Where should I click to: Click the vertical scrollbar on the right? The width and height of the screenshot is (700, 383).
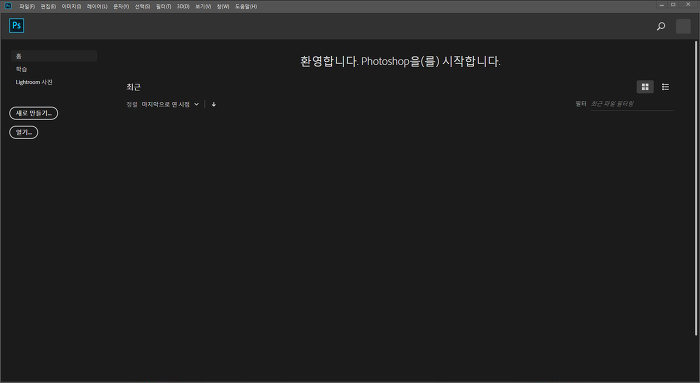[x=696, y=187]
